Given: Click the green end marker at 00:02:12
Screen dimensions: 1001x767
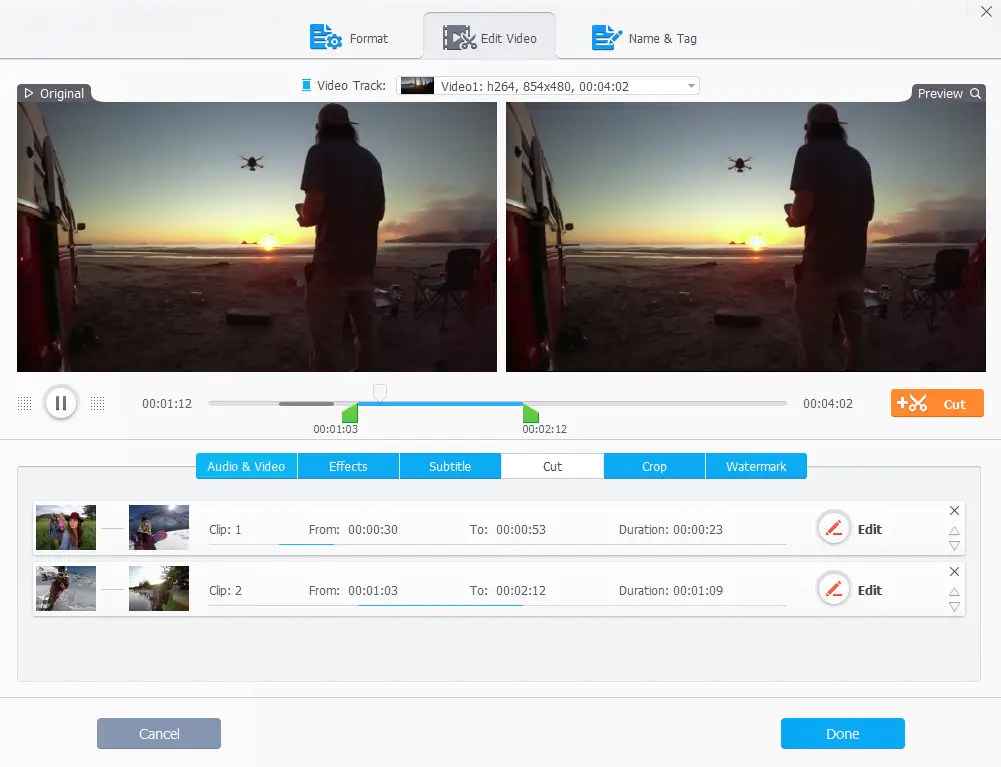Looking at the screenshot, I should (530, 414).
